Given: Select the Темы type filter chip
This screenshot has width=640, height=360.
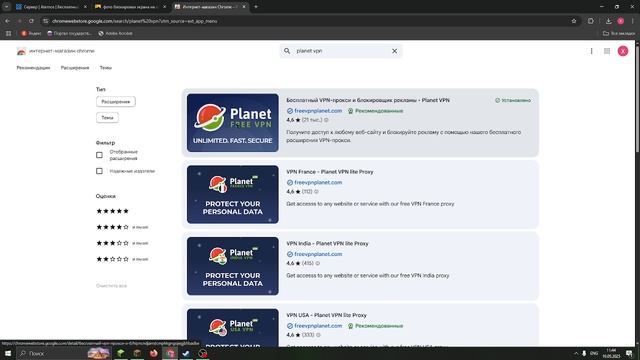Looking at the screenshot, I should pyautogui.click(x=107, y=118).
